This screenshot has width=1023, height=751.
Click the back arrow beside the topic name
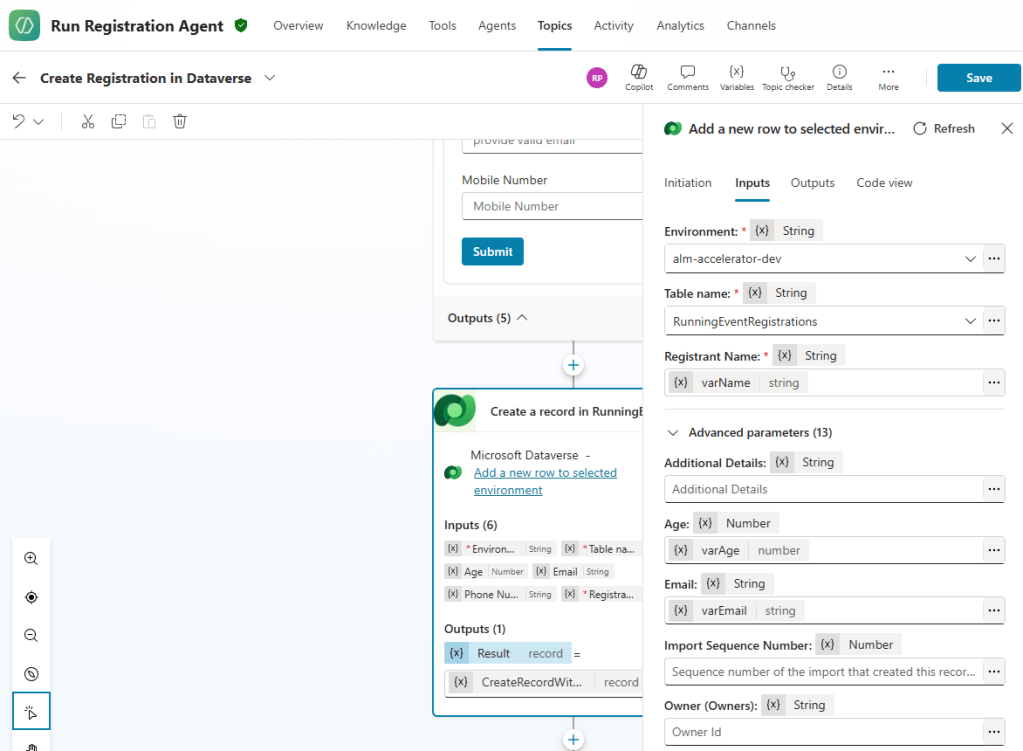tap(19, 78)
